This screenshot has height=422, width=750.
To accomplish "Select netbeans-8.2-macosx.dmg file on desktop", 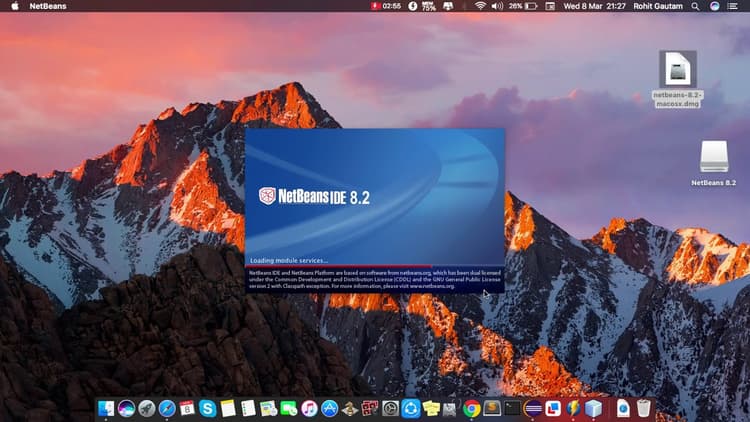I will coord(677,79).
